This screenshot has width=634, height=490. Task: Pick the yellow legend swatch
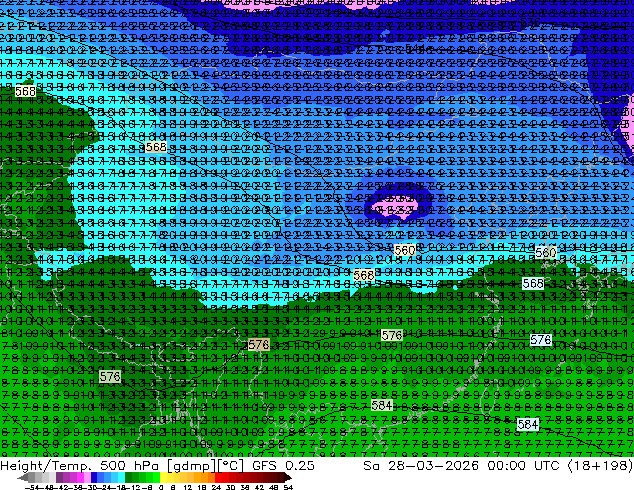coord(163,477)
